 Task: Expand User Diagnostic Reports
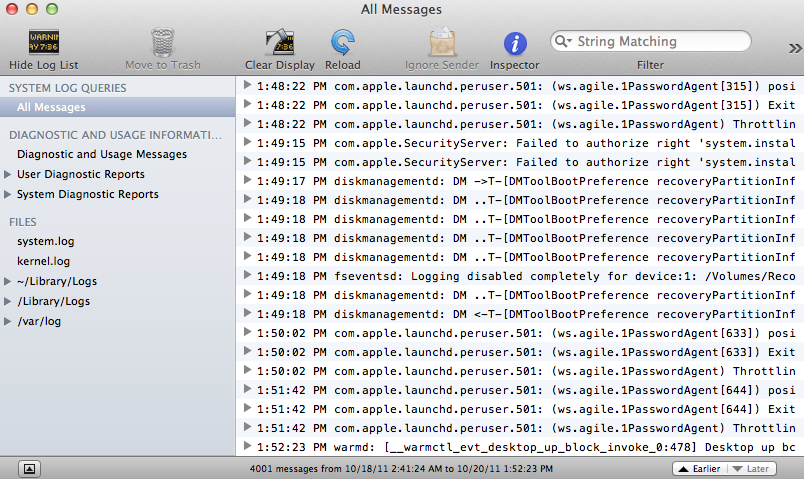coord(7,174)
